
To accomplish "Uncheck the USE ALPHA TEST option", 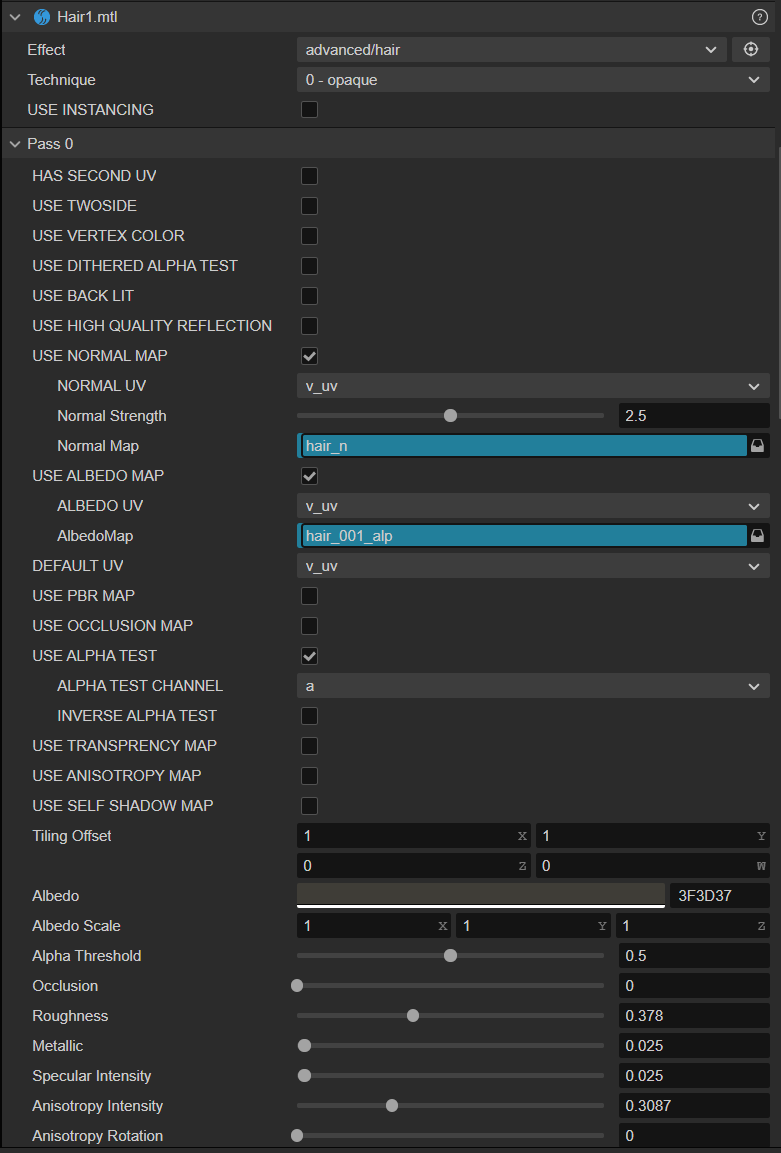I will click(310, 656).
